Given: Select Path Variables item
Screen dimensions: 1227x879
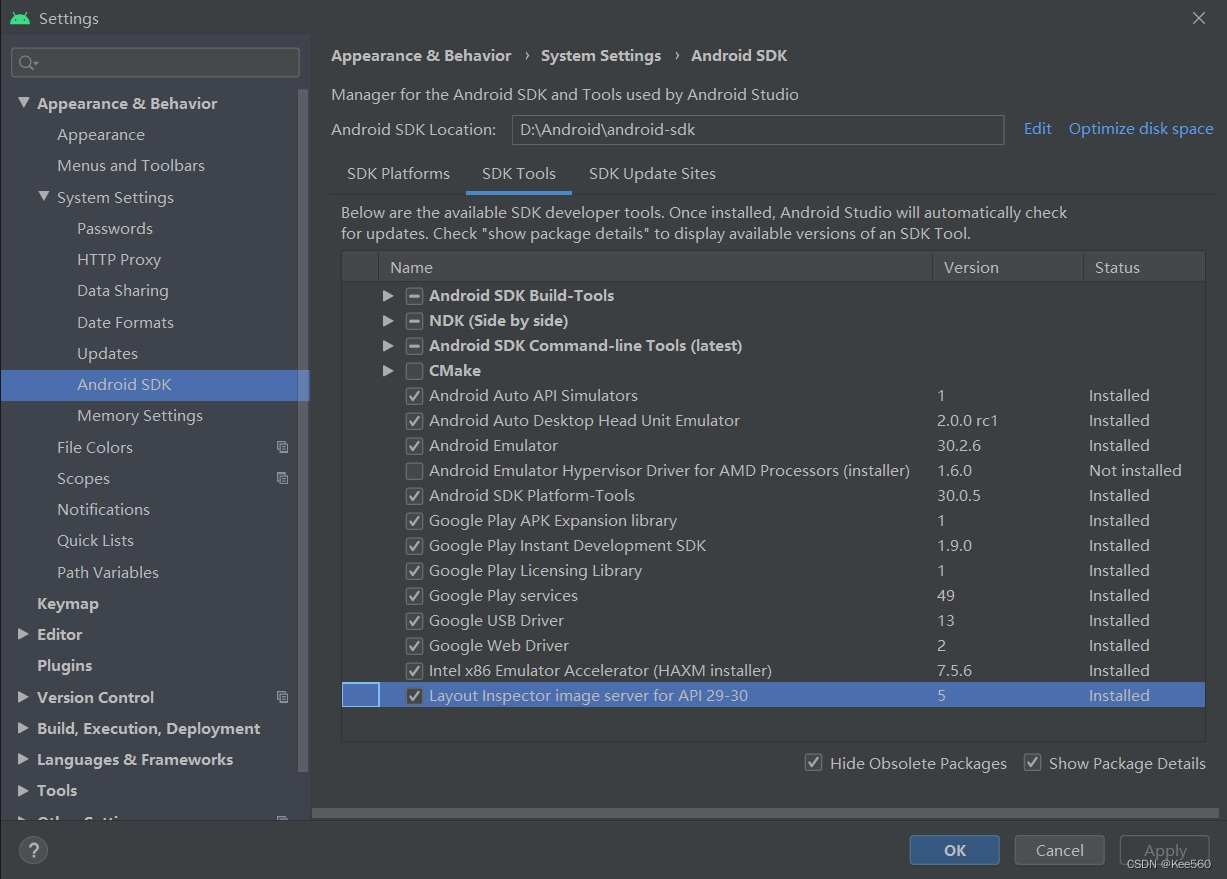Looking at the screenshot, I should [x=108, y=572].
